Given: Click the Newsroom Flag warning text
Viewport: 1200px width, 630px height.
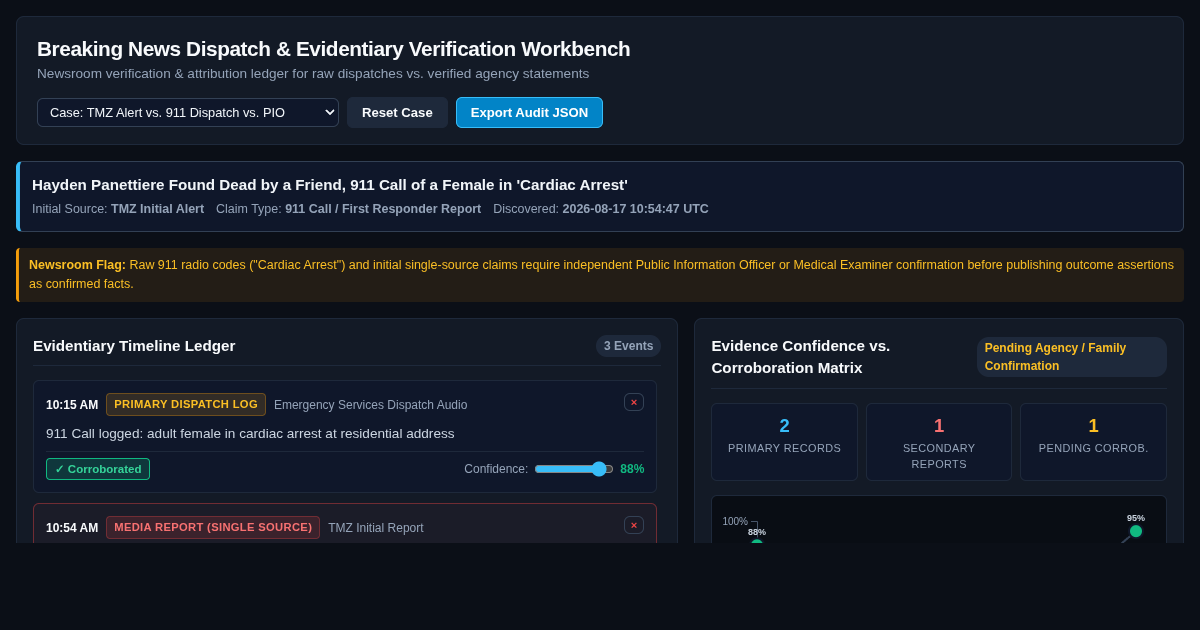Looking at the screenshot, I should (x=601, y=274).
